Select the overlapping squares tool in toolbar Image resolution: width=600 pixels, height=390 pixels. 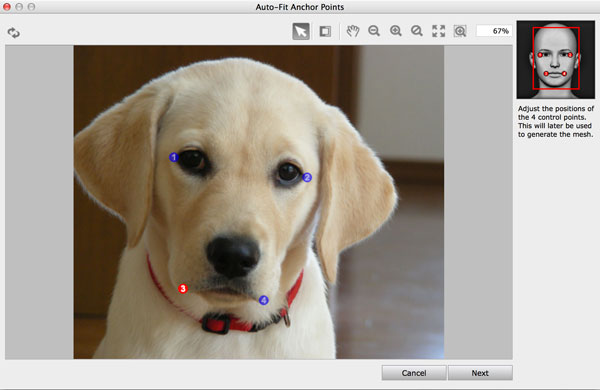325,31
